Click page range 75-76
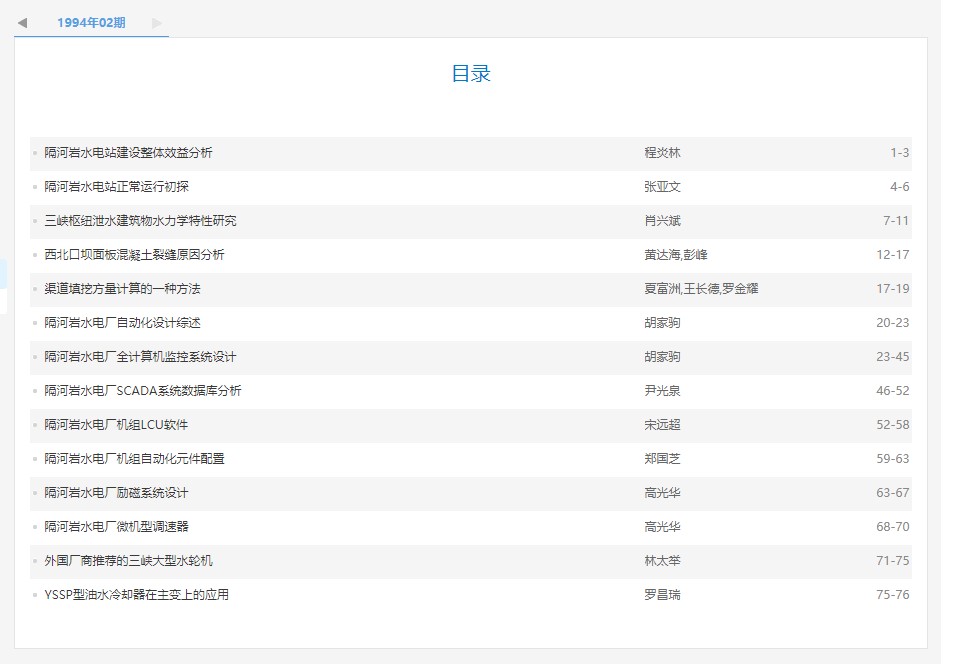This screenshot has width=953, height=669. pos(893,595)
